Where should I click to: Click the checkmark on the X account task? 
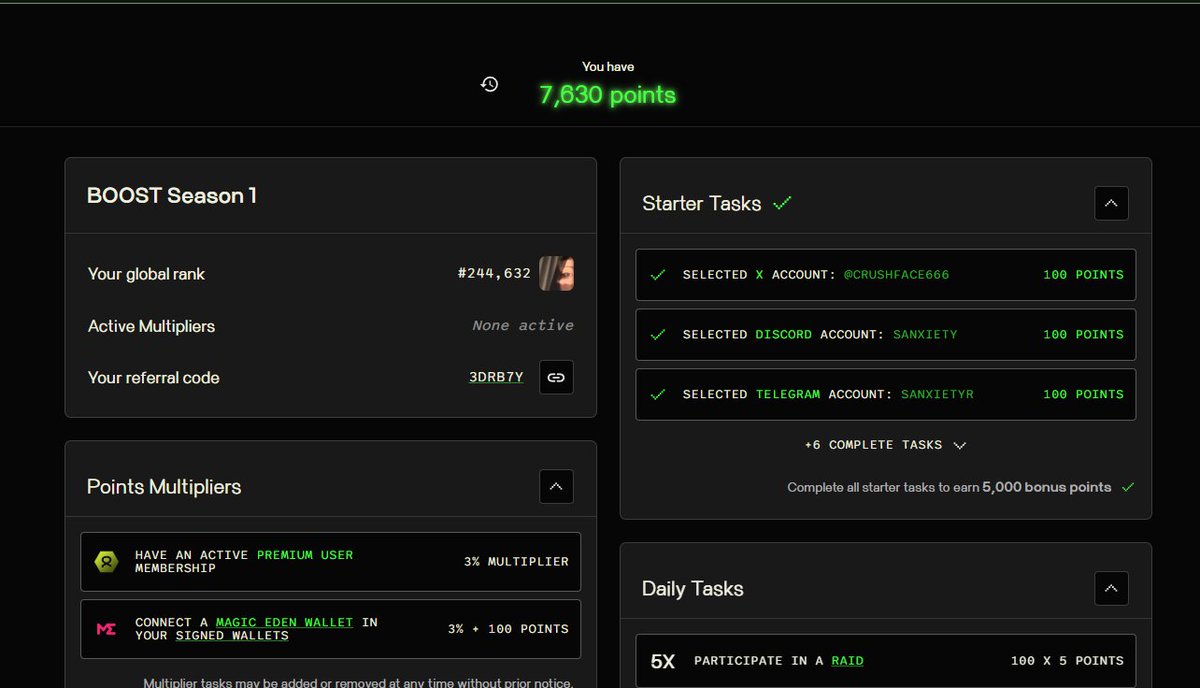coord(658,274)
